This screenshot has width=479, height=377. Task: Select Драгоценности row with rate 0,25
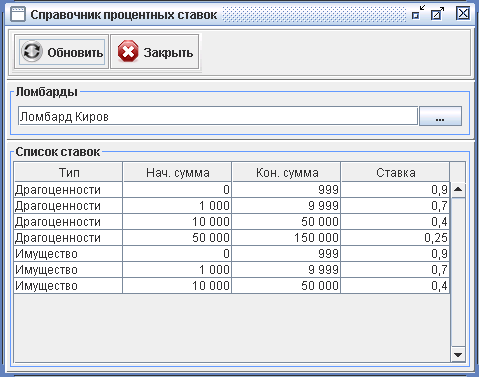(232, 238)
